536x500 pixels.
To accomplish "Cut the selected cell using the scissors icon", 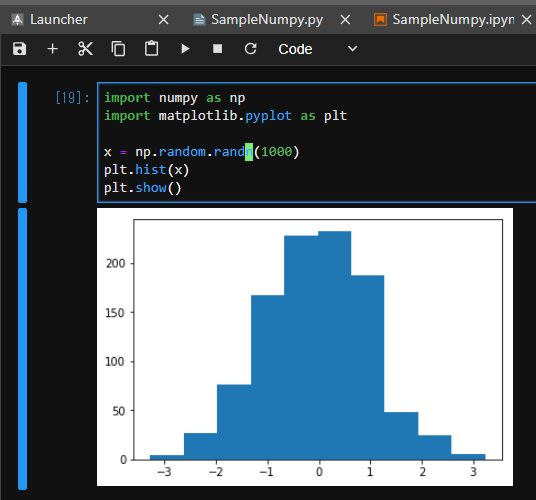I will [x=85, y=49].
